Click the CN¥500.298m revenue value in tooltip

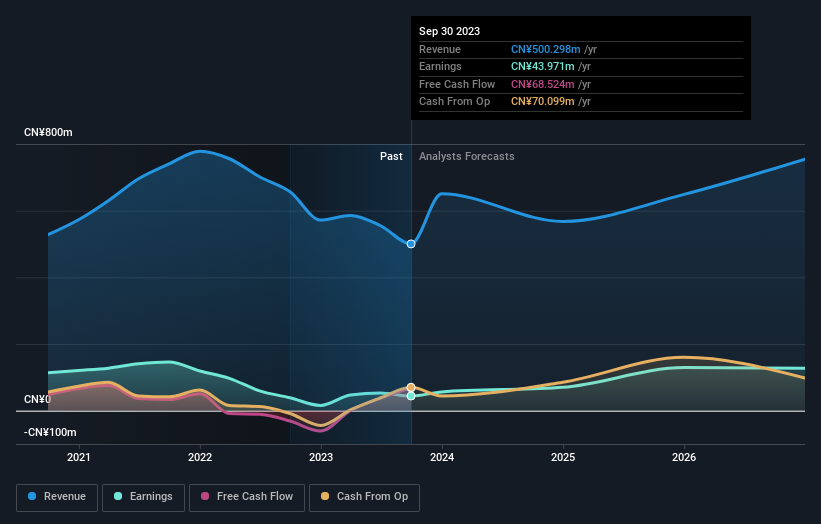[x=546, y=49]
